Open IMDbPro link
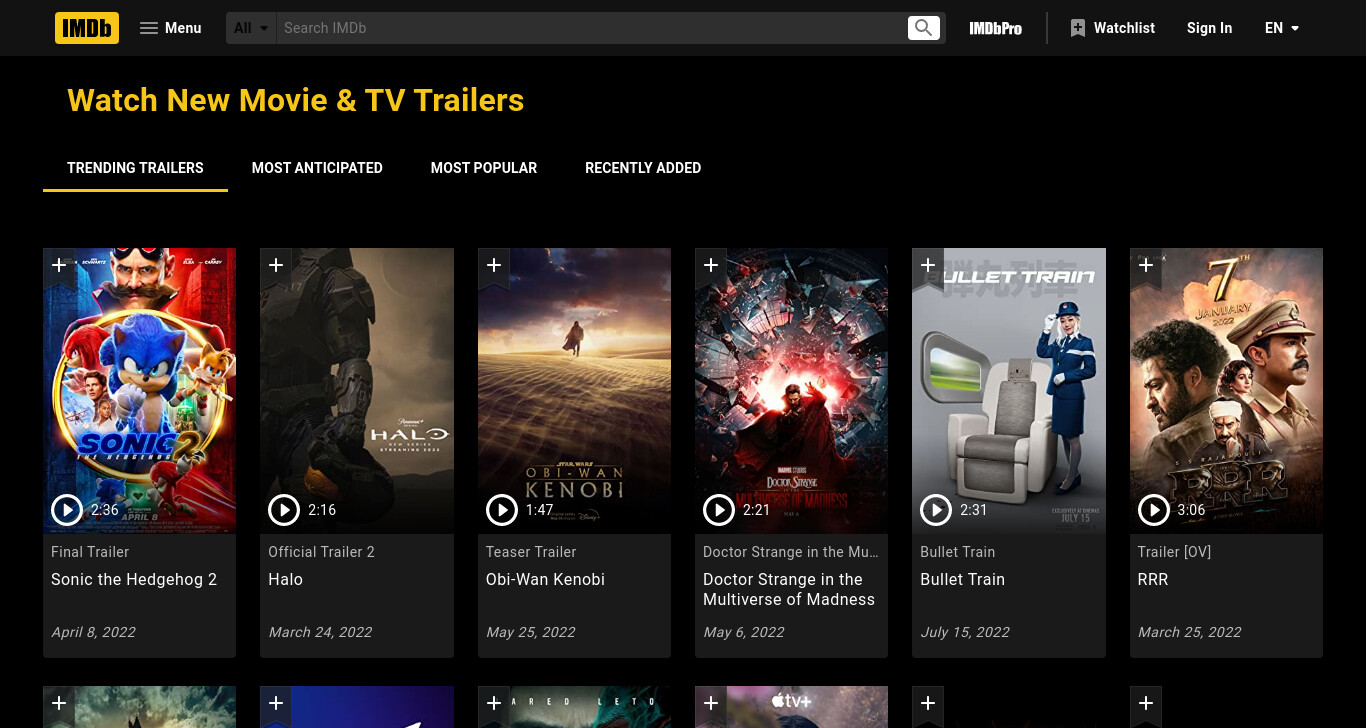This screenshot has width=1366, height=728. coord(995,28)
